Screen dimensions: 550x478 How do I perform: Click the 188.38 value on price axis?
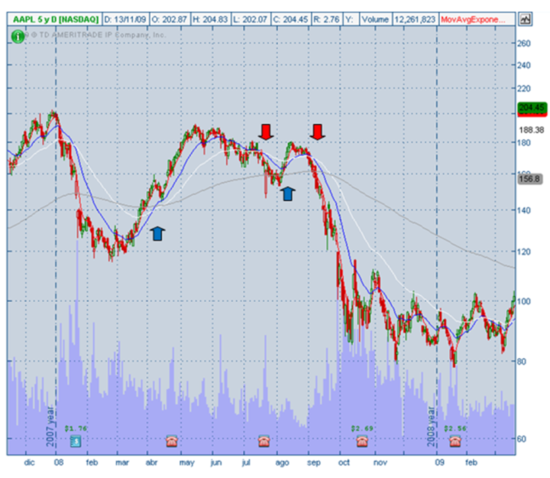532,130
